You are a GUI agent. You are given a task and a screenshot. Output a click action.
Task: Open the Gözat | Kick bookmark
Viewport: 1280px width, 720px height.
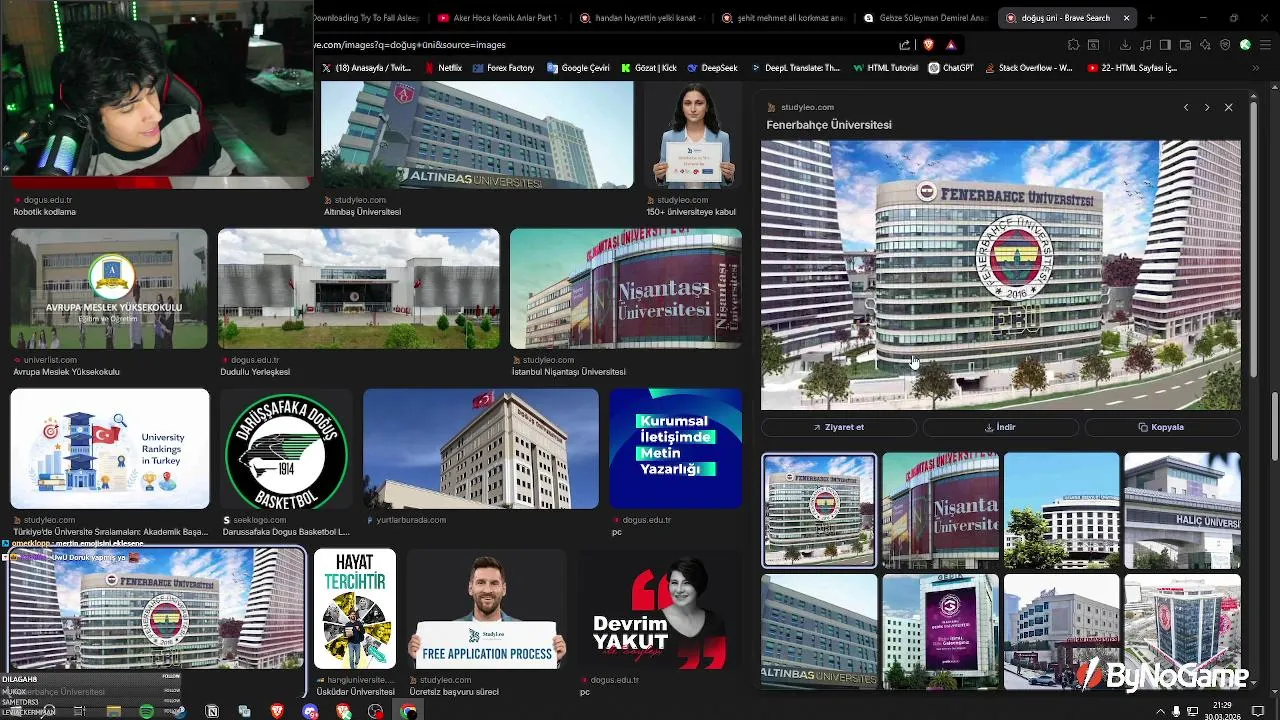(649, 68)
